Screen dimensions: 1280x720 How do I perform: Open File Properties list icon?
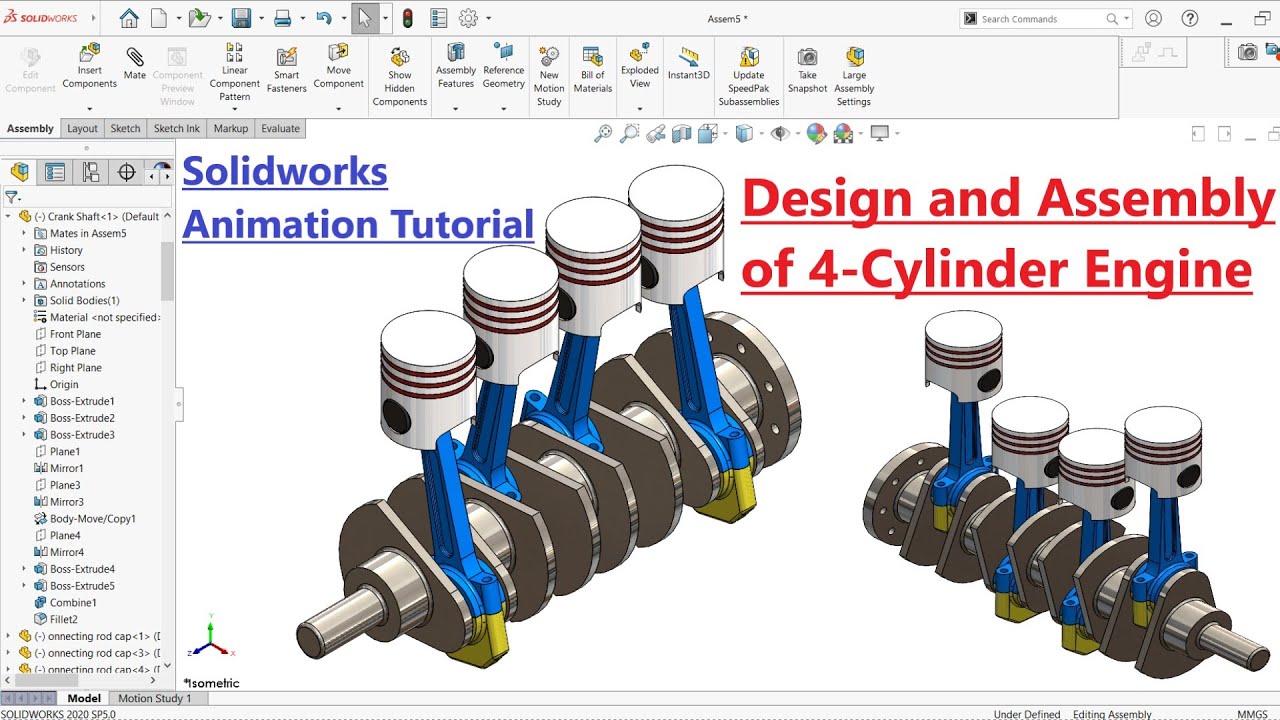(438, 18)
